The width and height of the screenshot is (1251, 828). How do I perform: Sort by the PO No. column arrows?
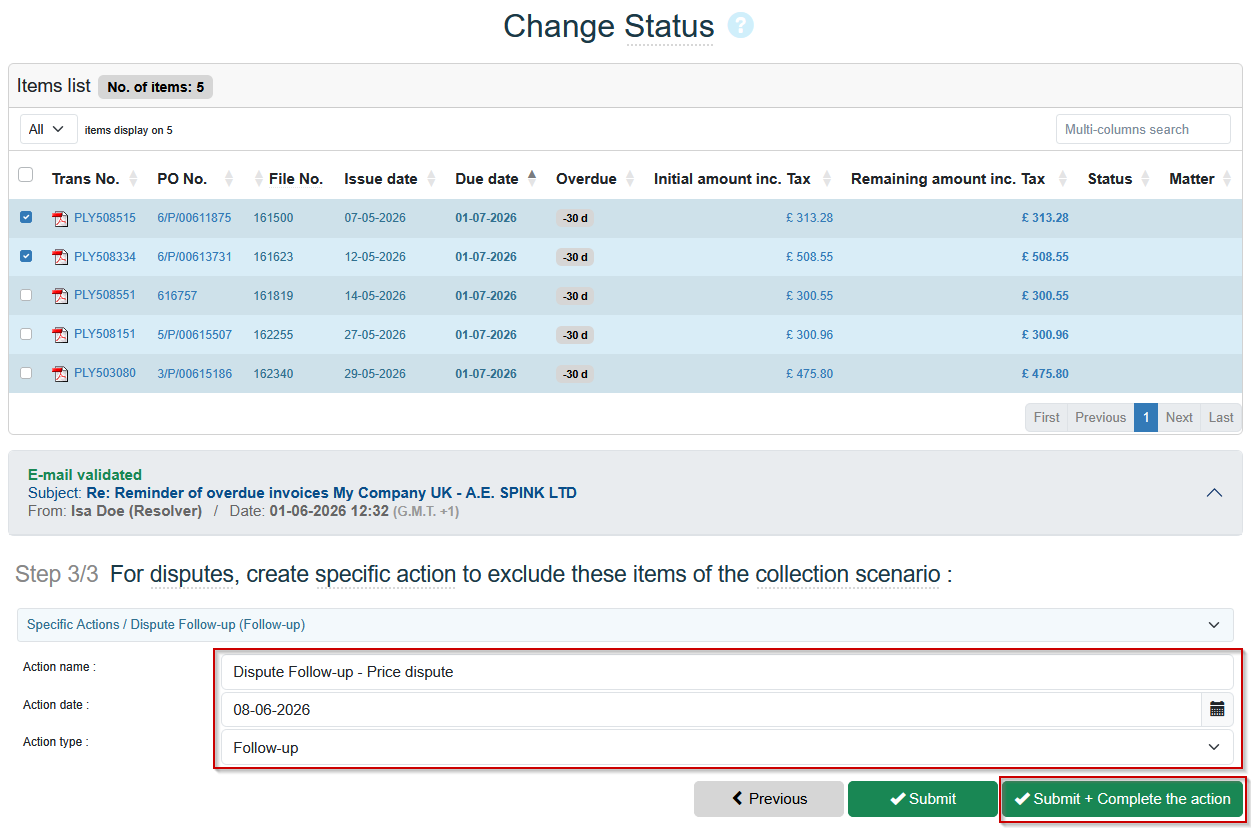(x=229, y=179)
